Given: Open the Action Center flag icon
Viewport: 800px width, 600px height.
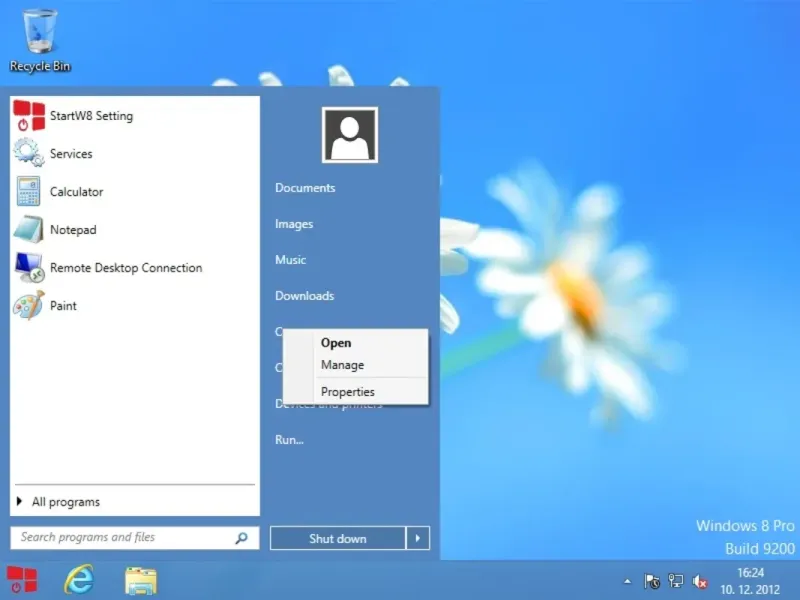Looking at the screenshot, I should coord(652,581).
